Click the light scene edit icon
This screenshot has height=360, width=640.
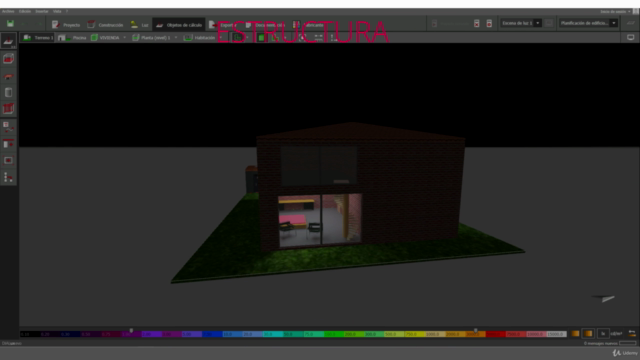[549, 23]
